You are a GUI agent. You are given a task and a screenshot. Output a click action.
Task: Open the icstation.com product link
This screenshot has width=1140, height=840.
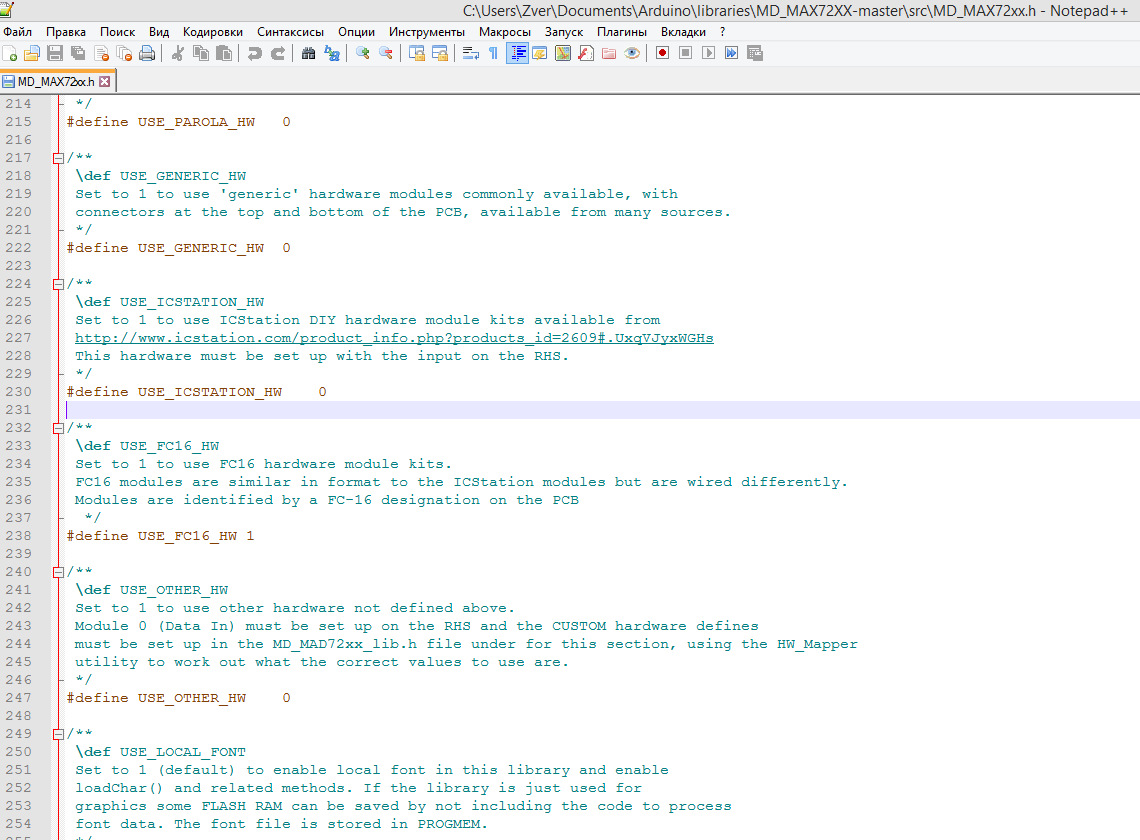(x=394, y=338)
